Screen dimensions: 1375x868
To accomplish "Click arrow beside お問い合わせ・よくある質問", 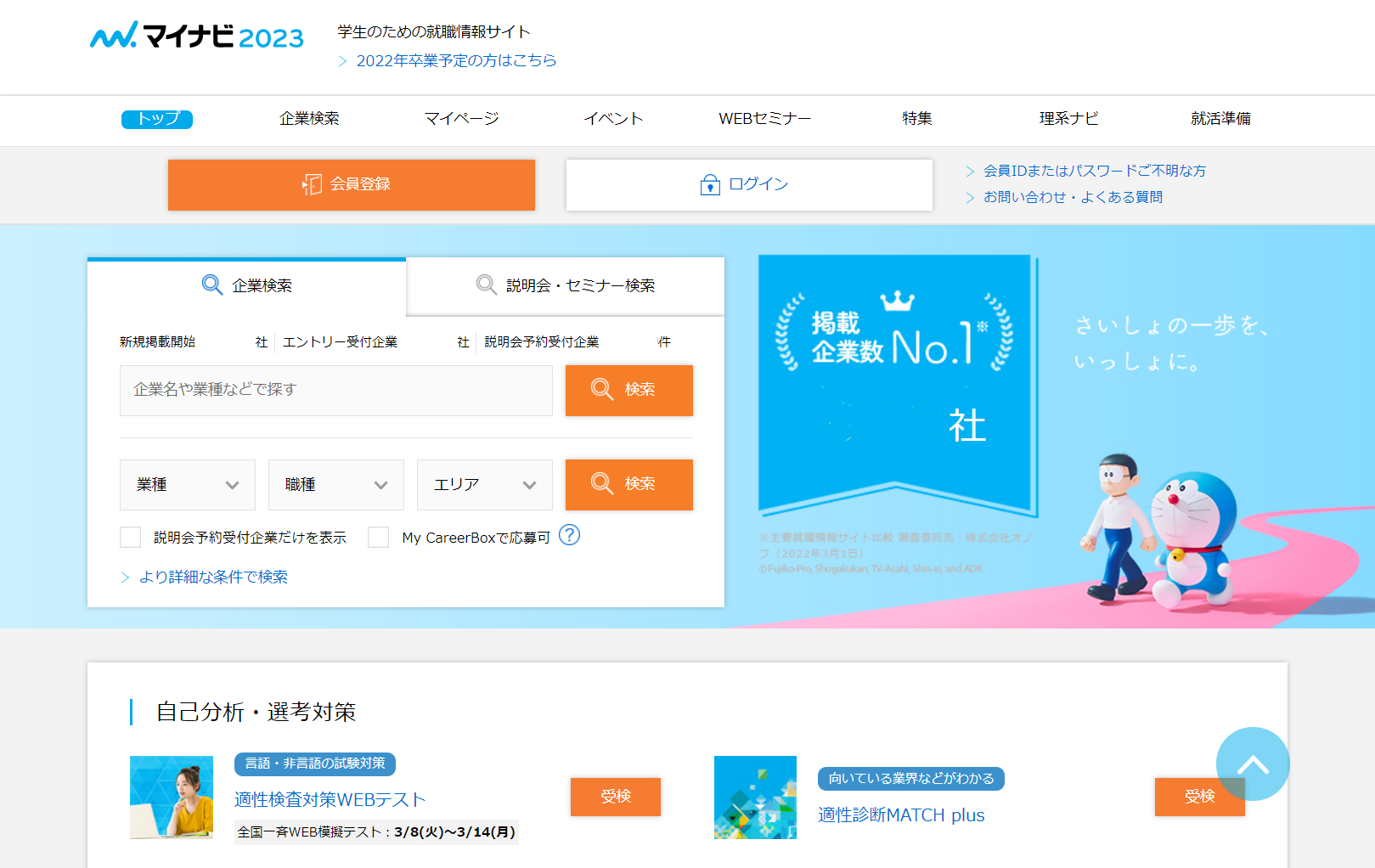I will click(970, 198).
